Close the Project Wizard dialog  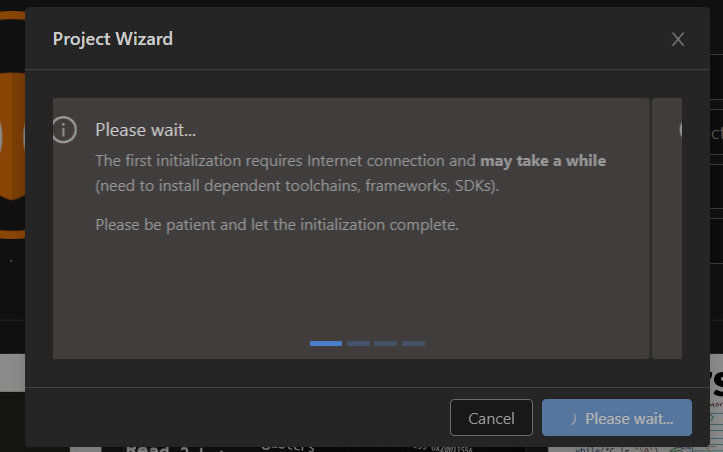pos(678,39)
